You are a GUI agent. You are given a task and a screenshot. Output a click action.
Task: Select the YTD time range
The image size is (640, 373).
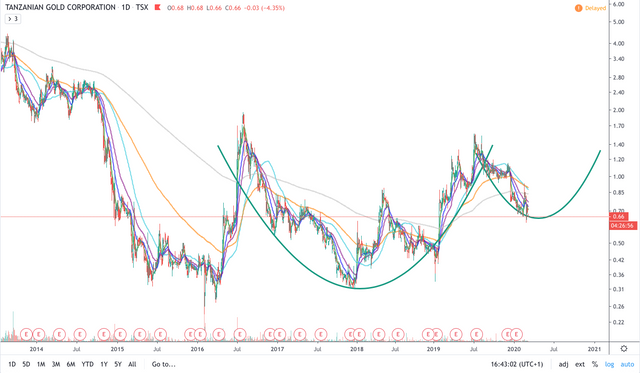[87, 364]
